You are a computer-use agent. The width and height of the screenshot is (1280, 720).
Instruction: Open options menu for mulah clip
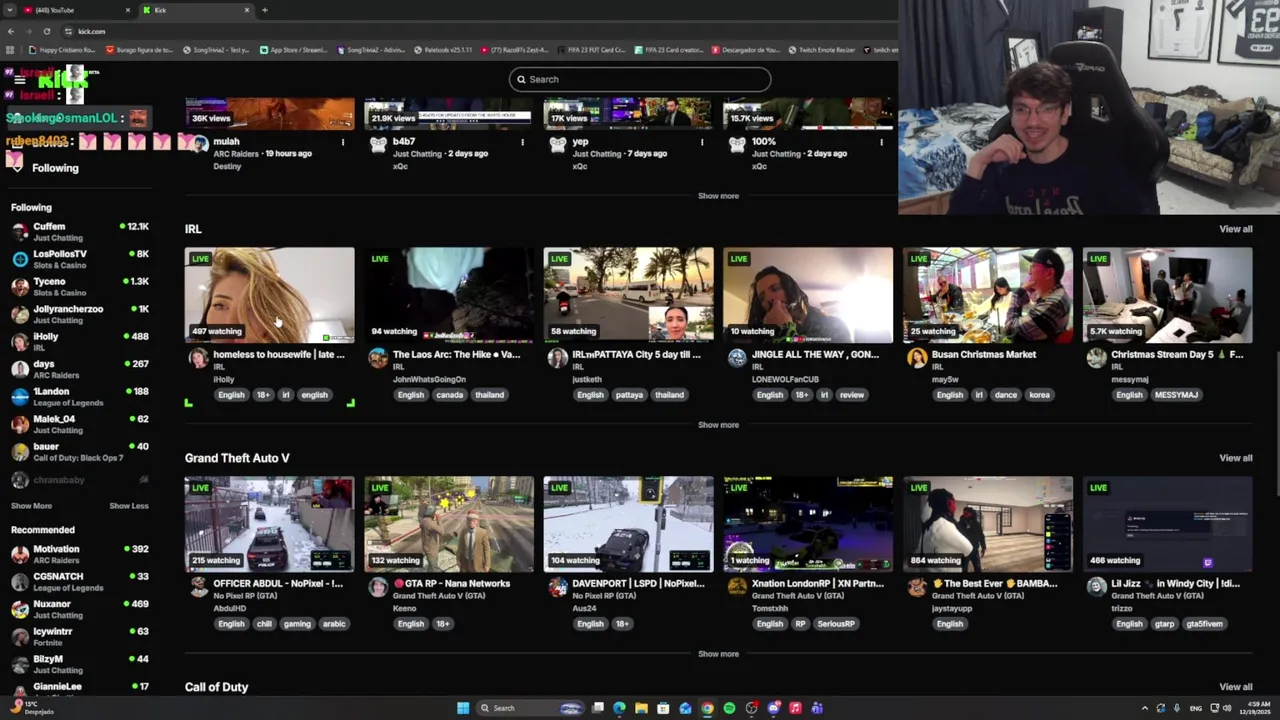(343, 142)
